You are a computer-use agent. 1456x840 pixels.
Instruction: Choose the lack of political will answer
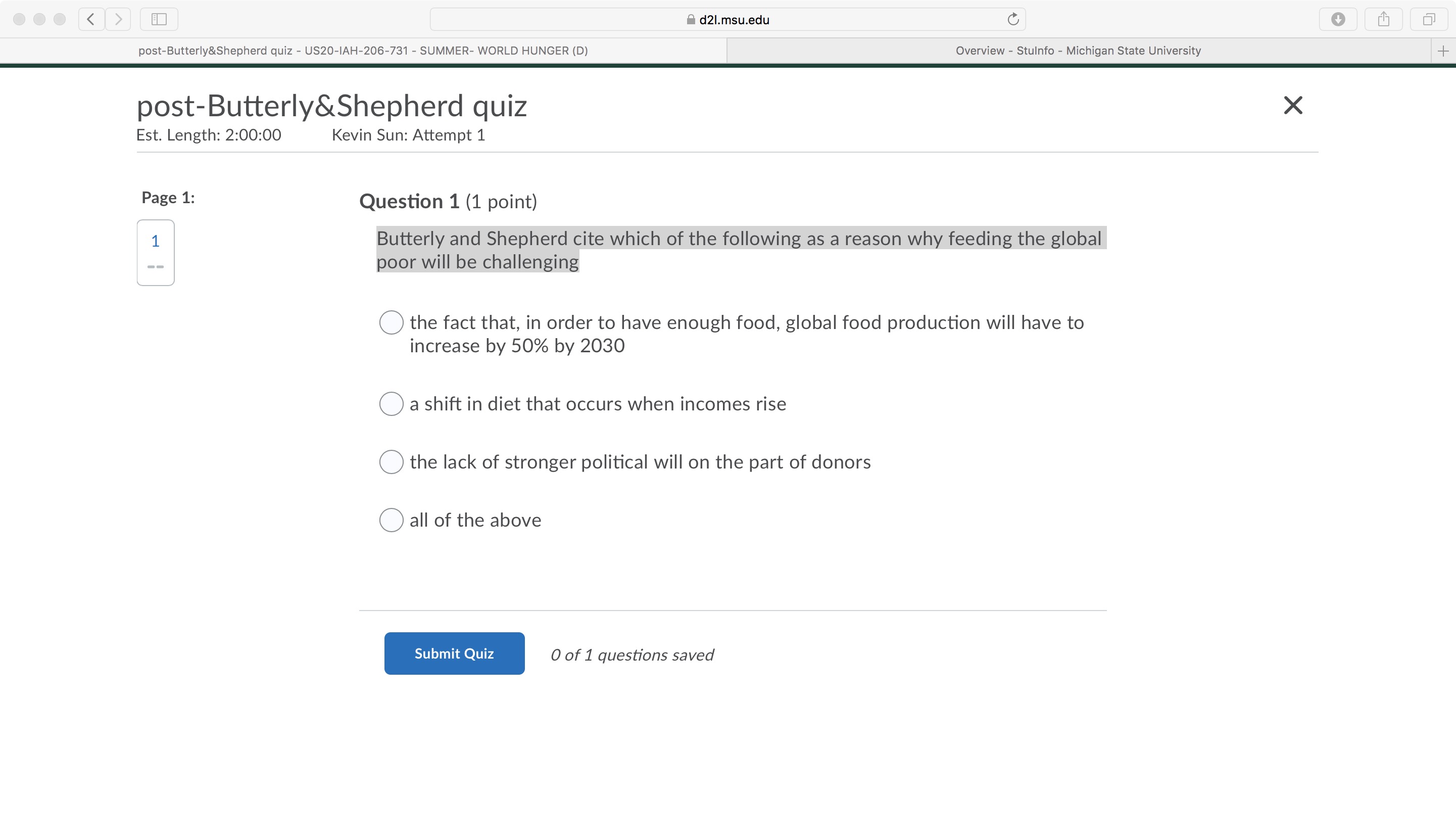(x=391, y=462)
